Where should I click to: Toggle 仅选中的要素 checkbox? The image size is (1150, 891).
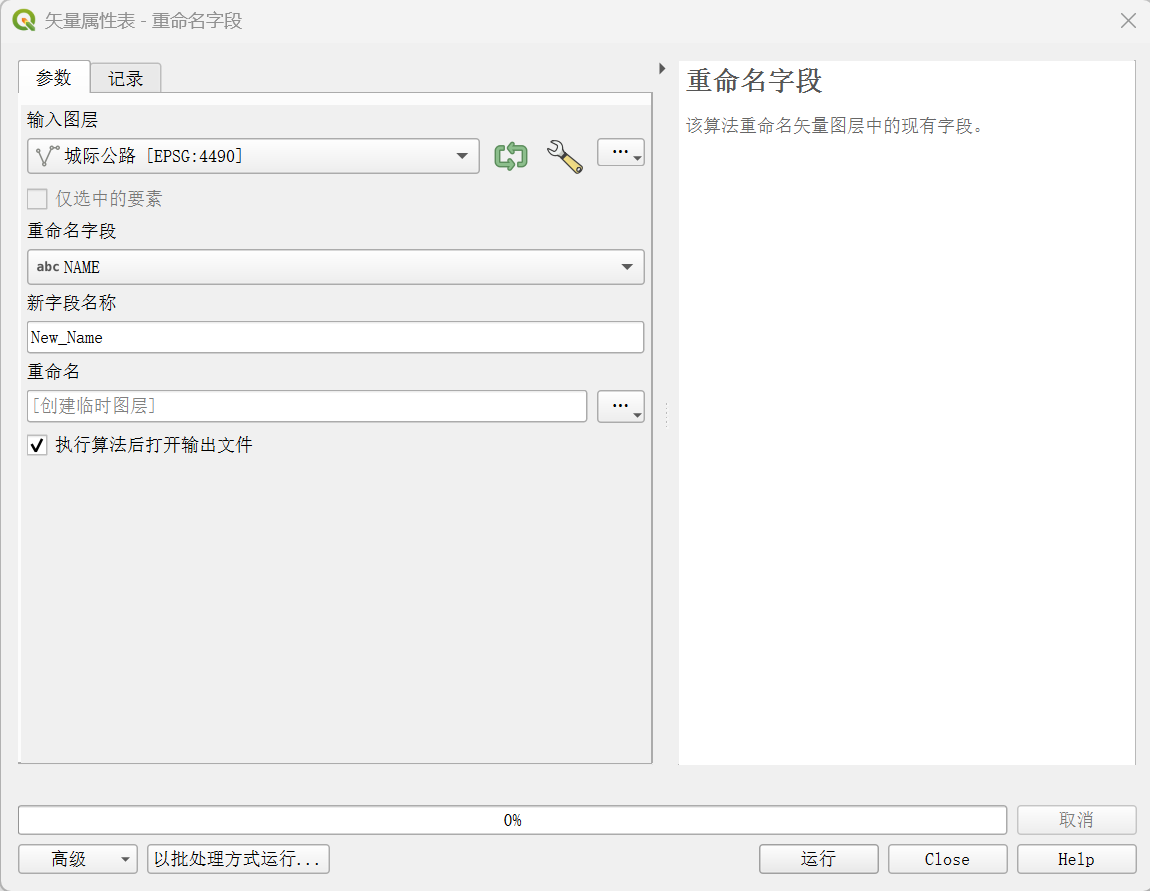37,199
